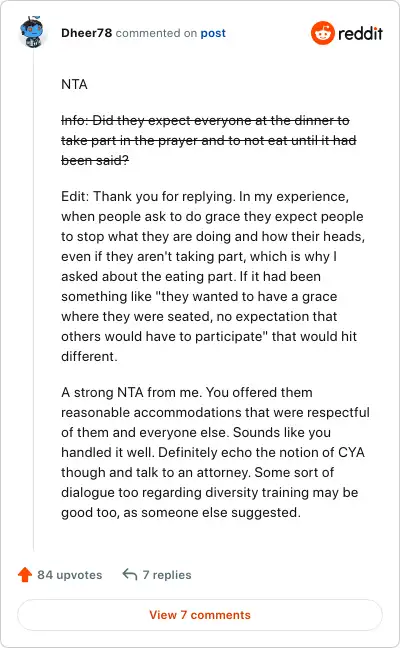Click the orange Reddit Snoo logo icon

click(322, 33)
